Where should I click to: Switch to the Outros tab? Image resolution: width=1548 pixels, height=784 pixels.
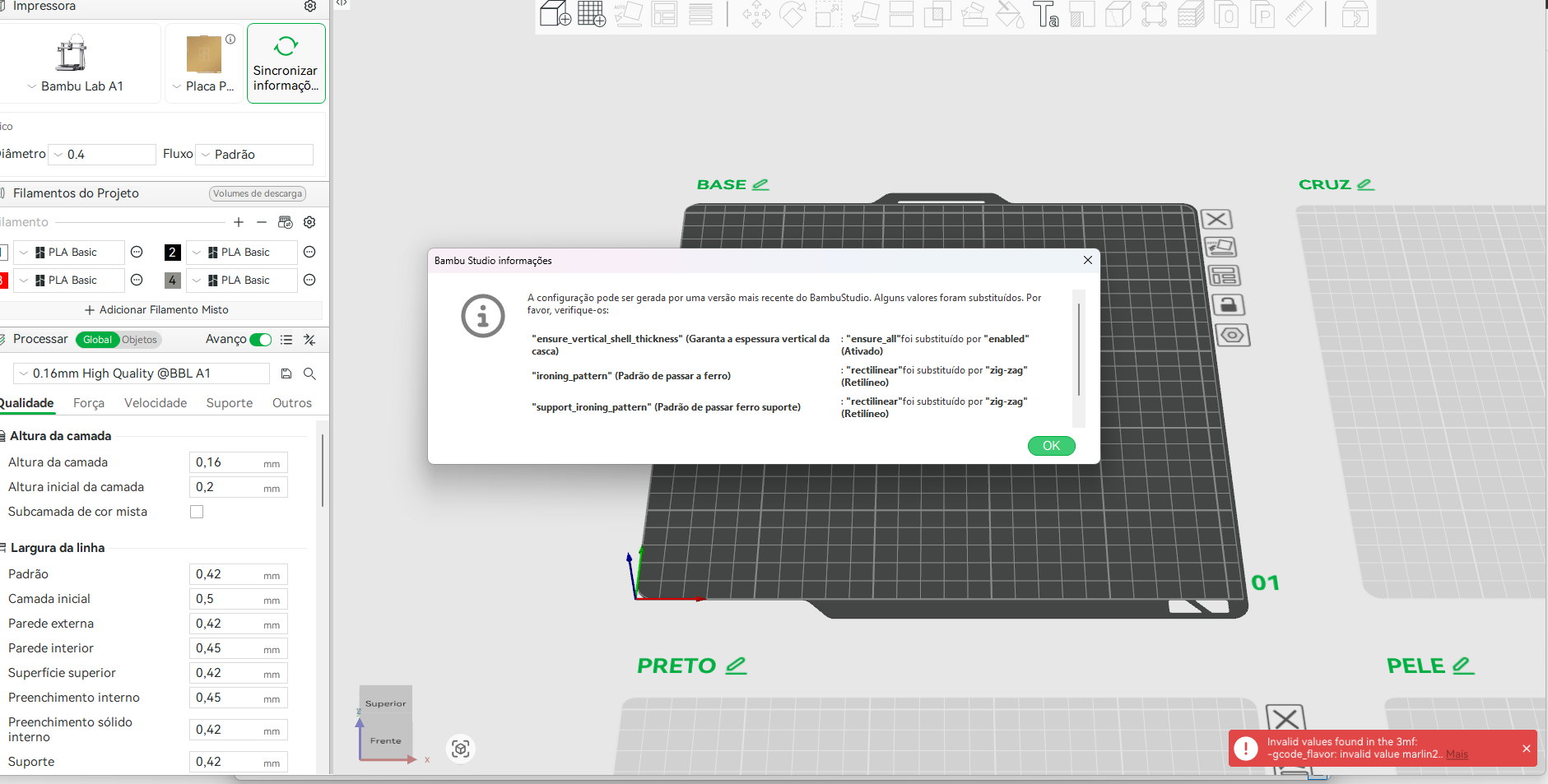click(x=292, y=403)
